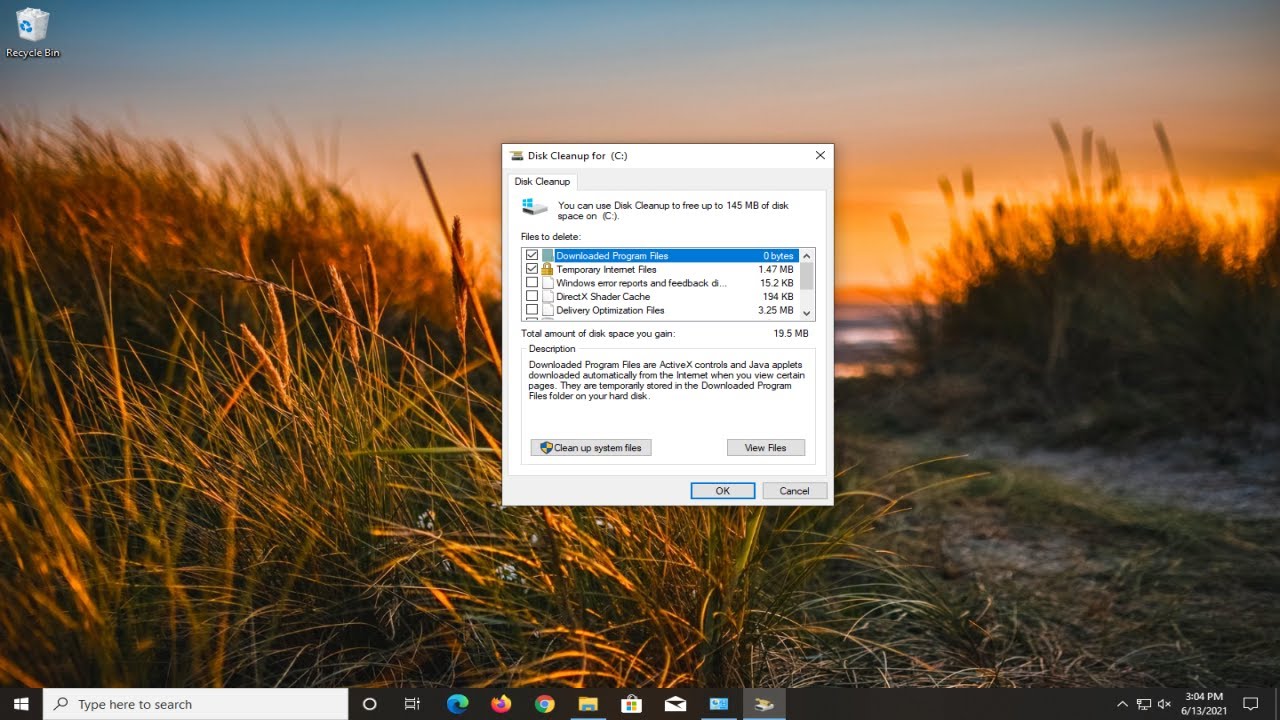This screenshot has width=1280, height=720.
Task: Uncheck Temporary Internet Files checkbox
Action: pos(532,269)
